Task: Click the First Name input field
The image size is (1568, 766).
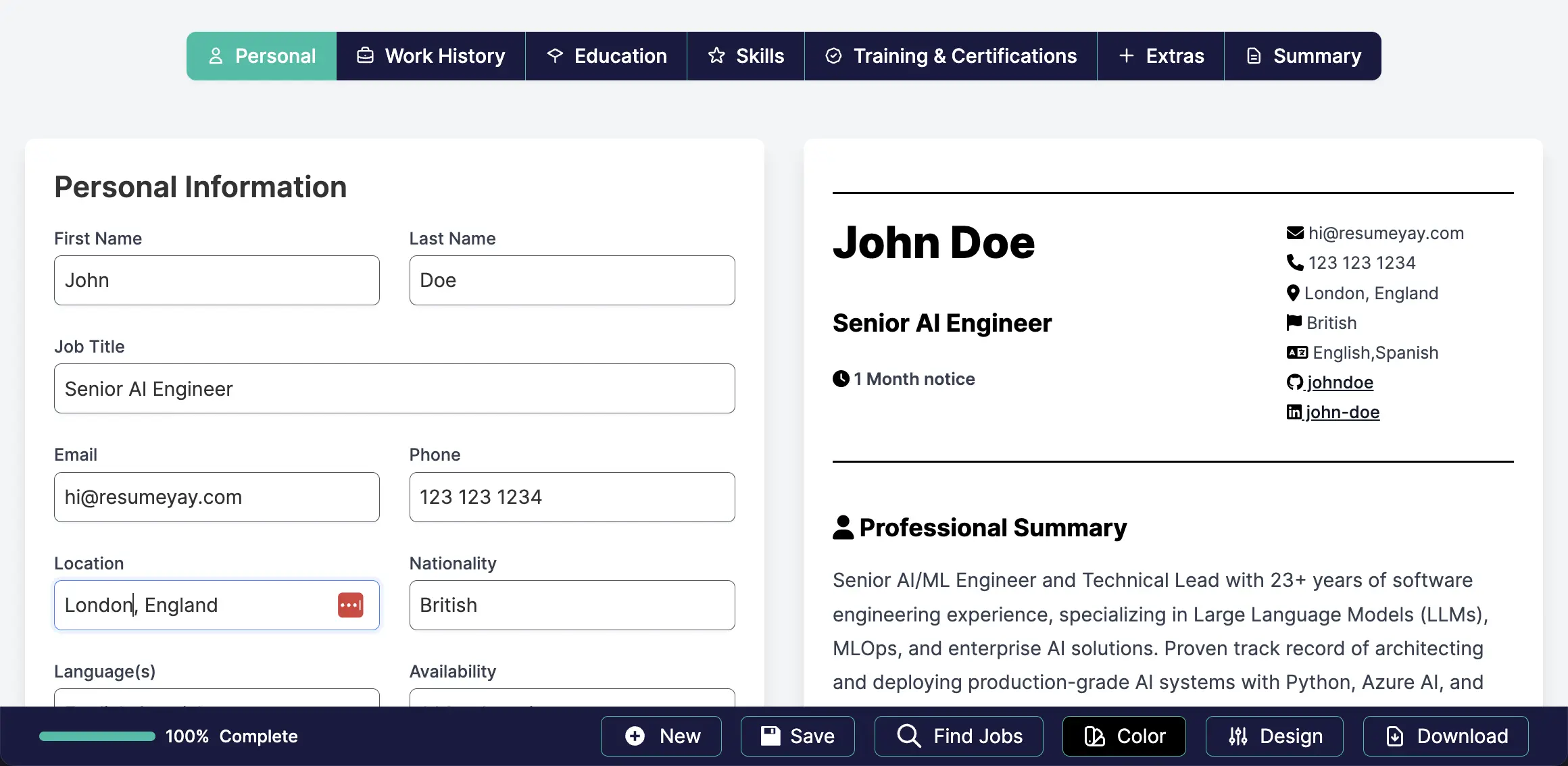Action: pos(216,280)
